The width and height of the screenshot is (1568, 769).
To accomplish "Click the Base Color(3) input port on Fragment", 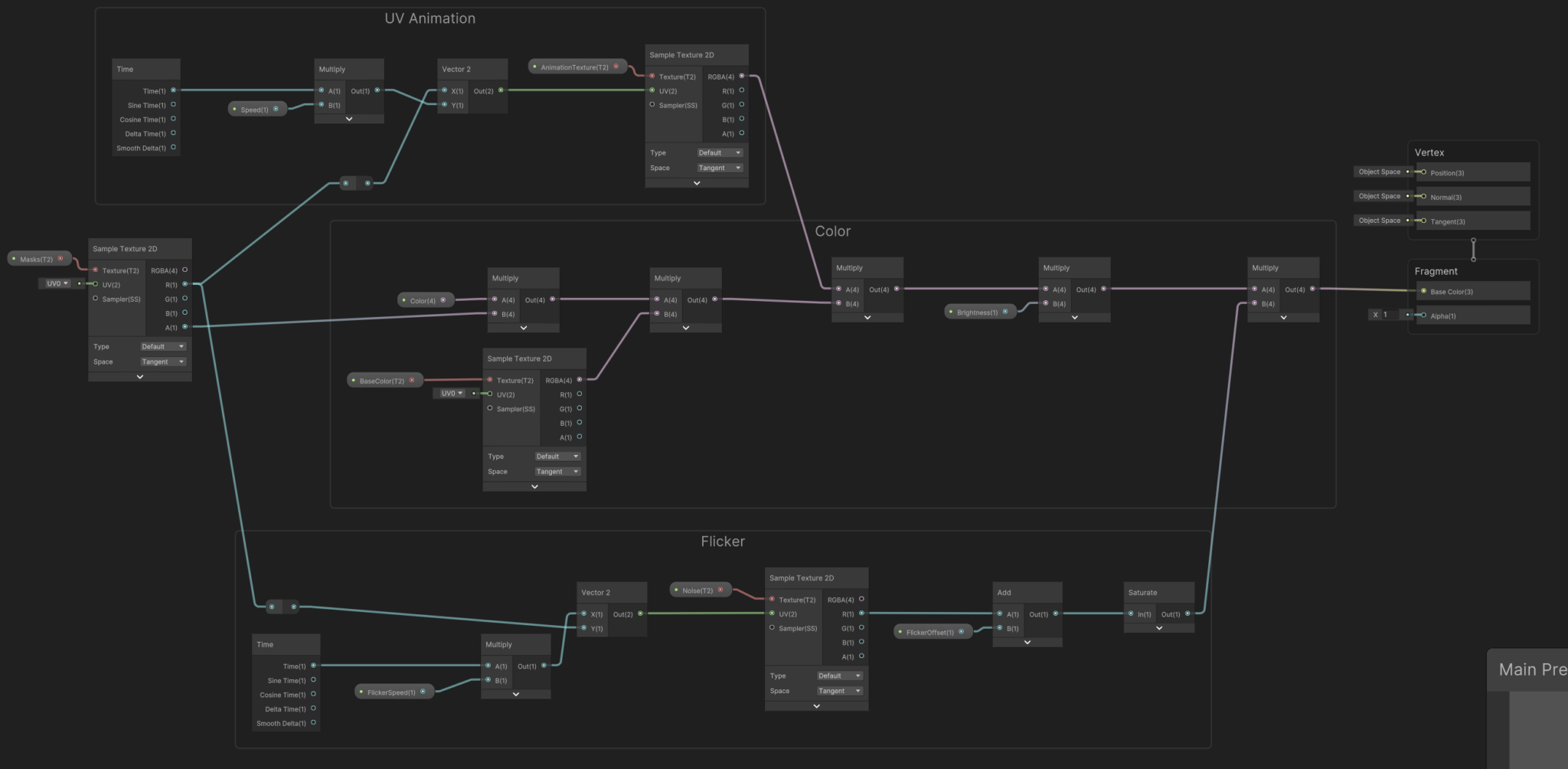I will point(1423,291).
